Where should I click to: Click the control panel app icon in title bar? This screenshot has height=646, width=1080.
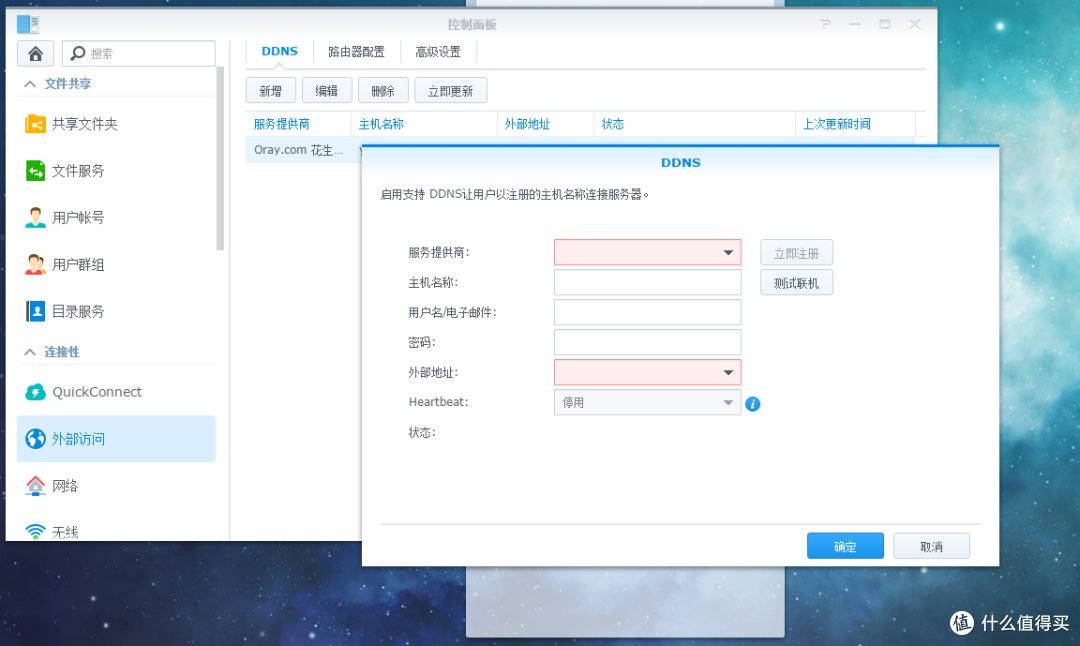(x=28, y=24)
